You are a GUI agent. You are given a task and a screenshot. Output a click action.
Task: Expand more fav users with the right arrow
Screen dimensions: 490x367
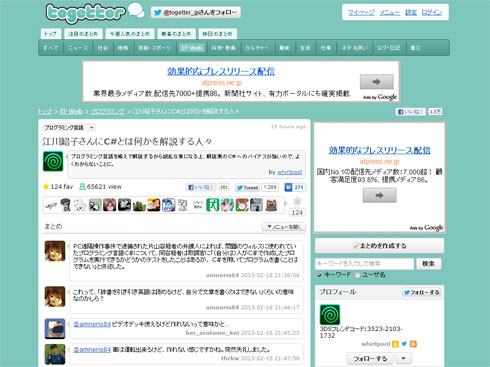[286, 203]
